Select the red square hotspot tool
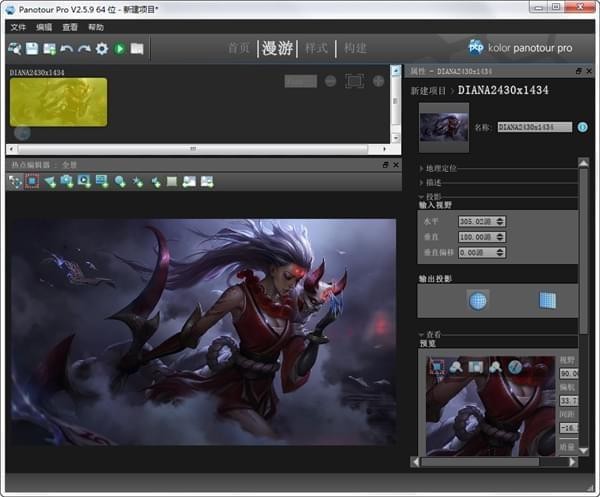Screen dimensions: 600x497 tap(32, 181)
